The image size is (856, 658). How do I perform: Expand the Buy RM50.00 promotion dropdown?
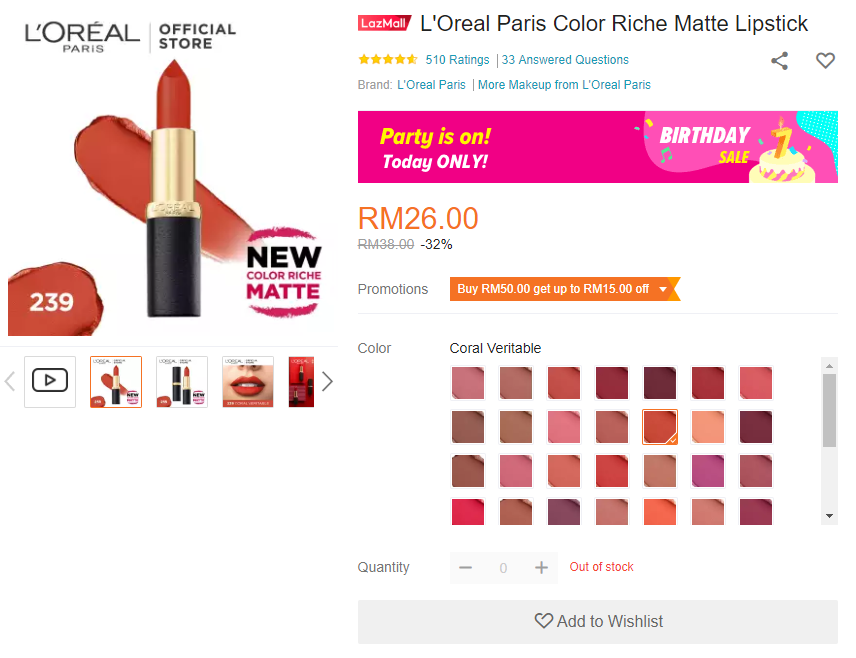click(x=662, y=289)
